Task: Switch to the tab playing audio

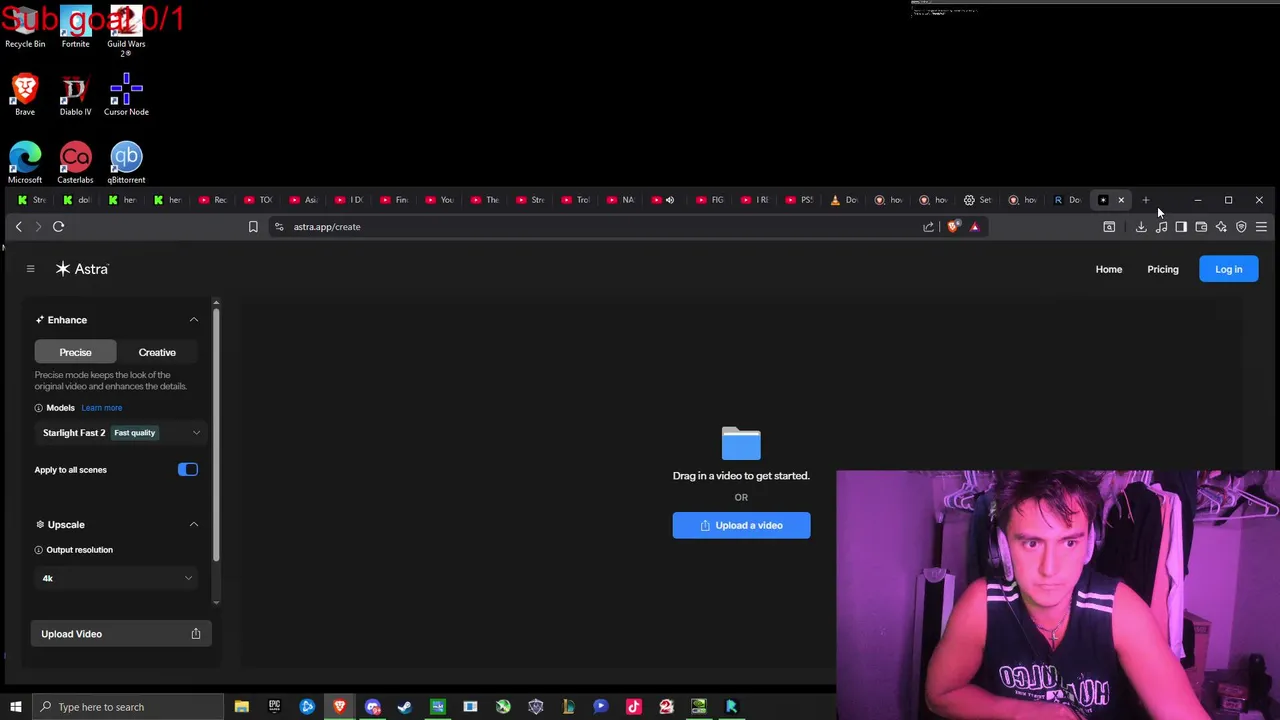Action: (x=662, y=200)
